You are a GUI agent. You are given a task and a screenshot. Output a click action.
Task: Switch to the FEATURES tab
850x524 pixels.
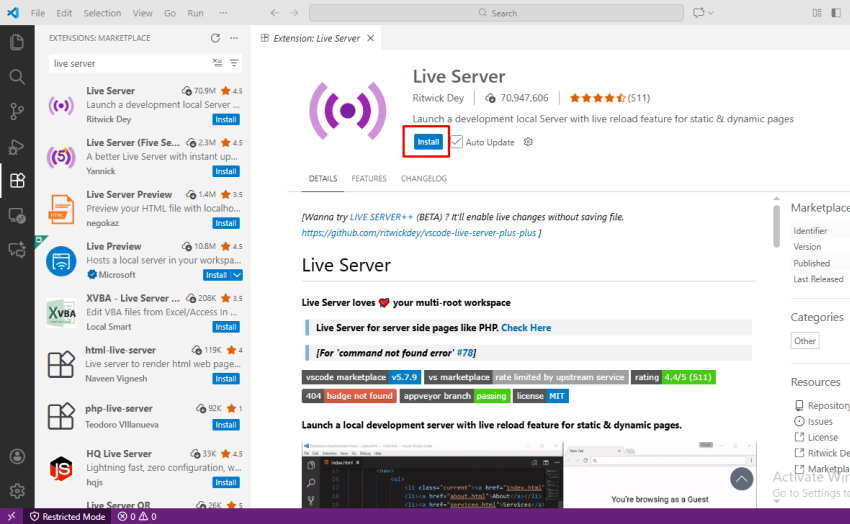click(369, 179)
